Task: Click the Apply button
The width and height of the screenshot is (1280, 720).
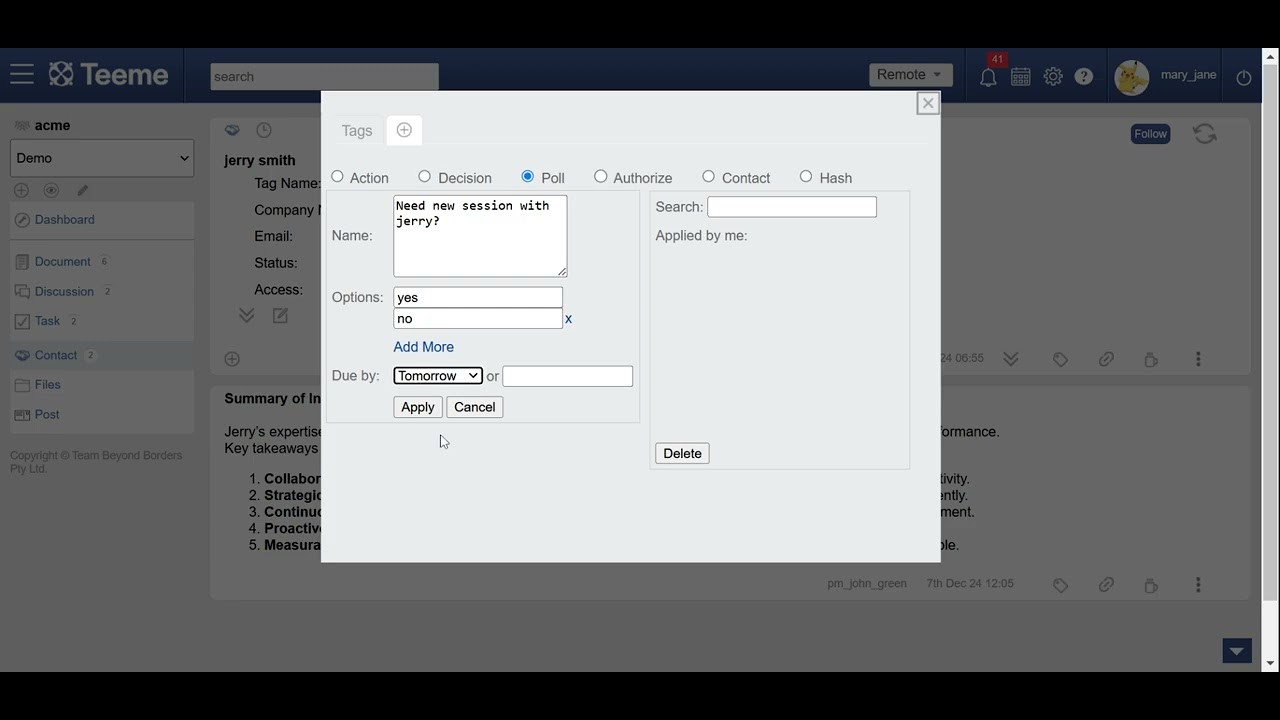Action: [418, 407]
